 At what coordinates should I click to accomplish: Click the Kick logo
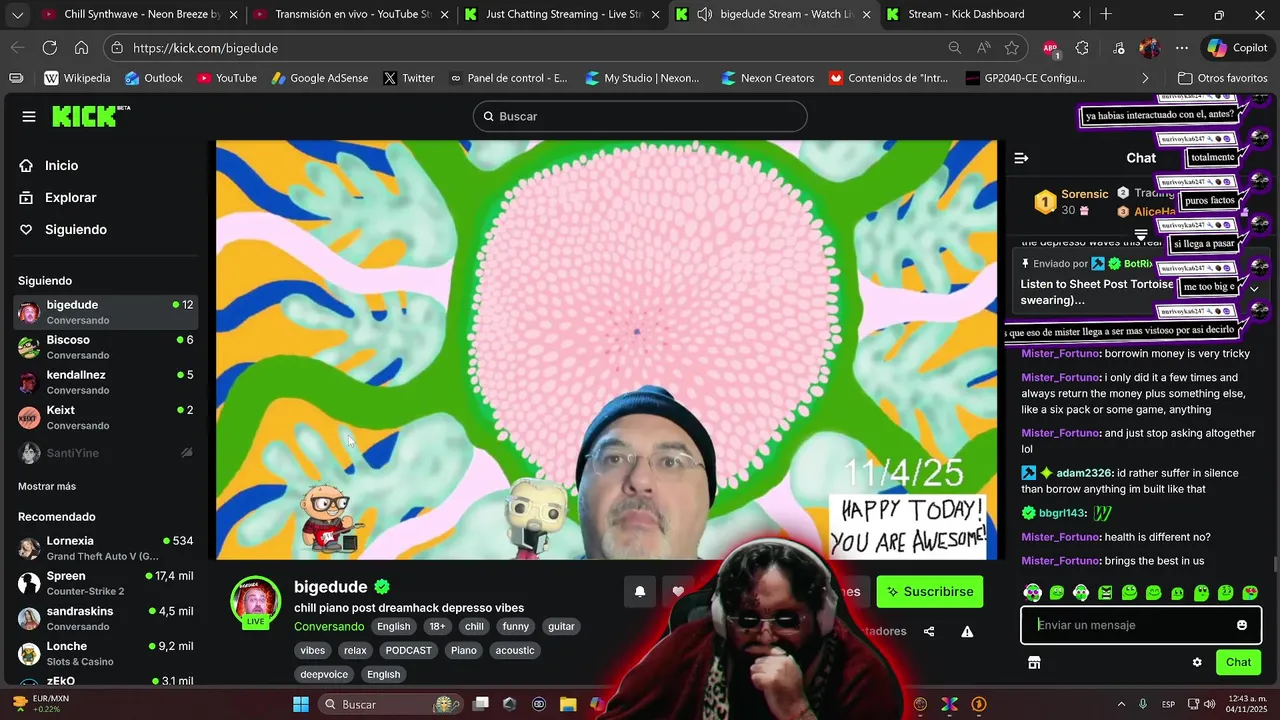pos(91,116)
